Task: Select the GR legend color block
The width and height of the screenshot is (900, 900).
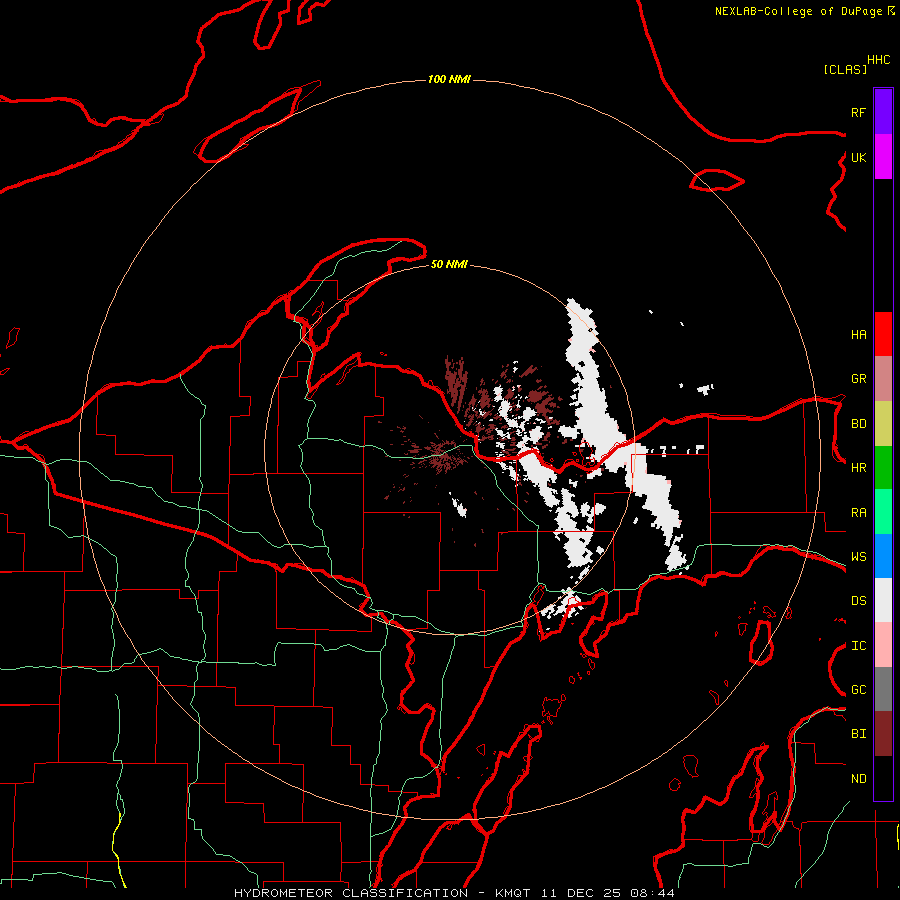Action: tap(883, 378)
